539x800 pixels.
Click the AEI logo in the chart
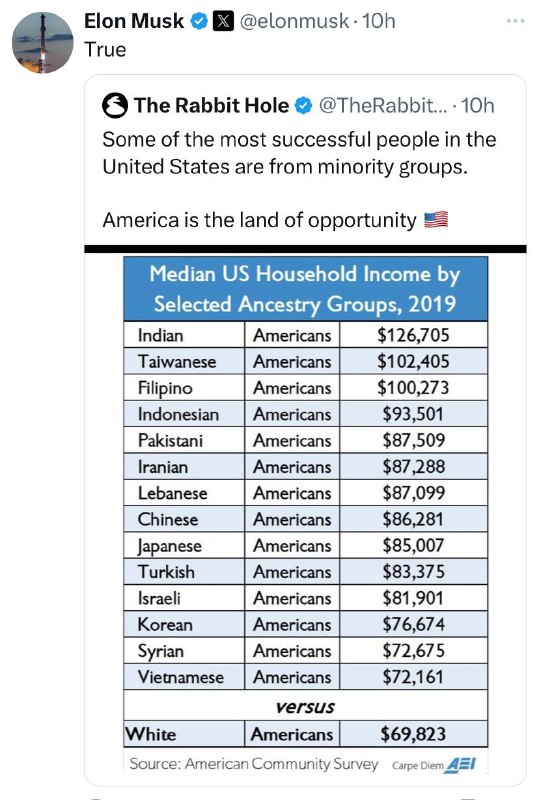point(460,765)
